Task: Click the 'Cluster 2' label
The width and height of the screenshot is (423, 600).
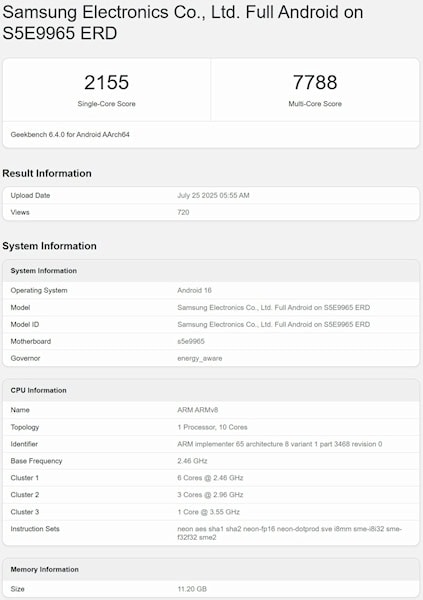Action: pos(25,495)
